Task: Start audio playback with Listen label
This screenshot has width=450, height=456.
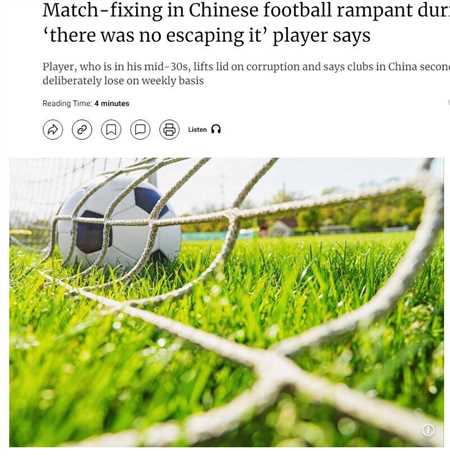Action: click(x=197, y=129)
